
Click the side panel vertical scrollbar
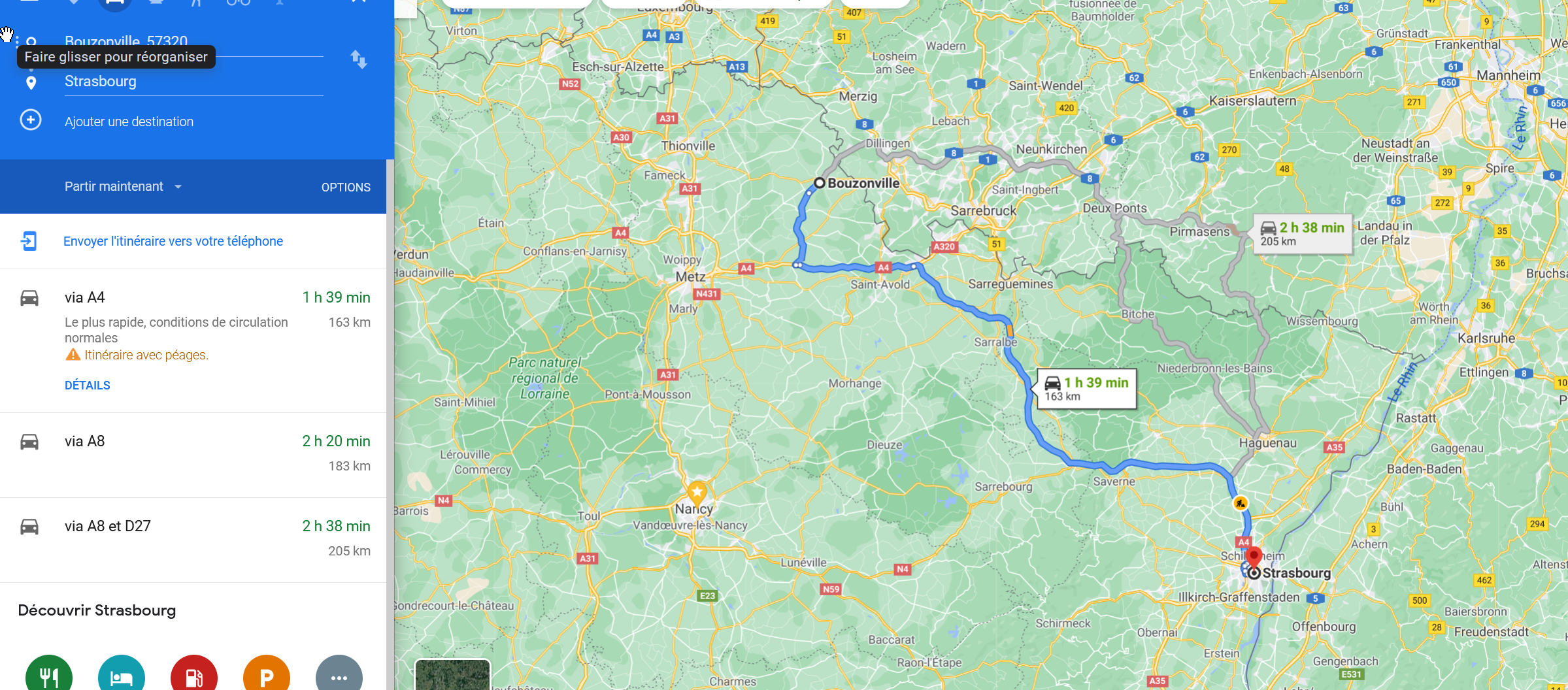[x=390, y=425]
